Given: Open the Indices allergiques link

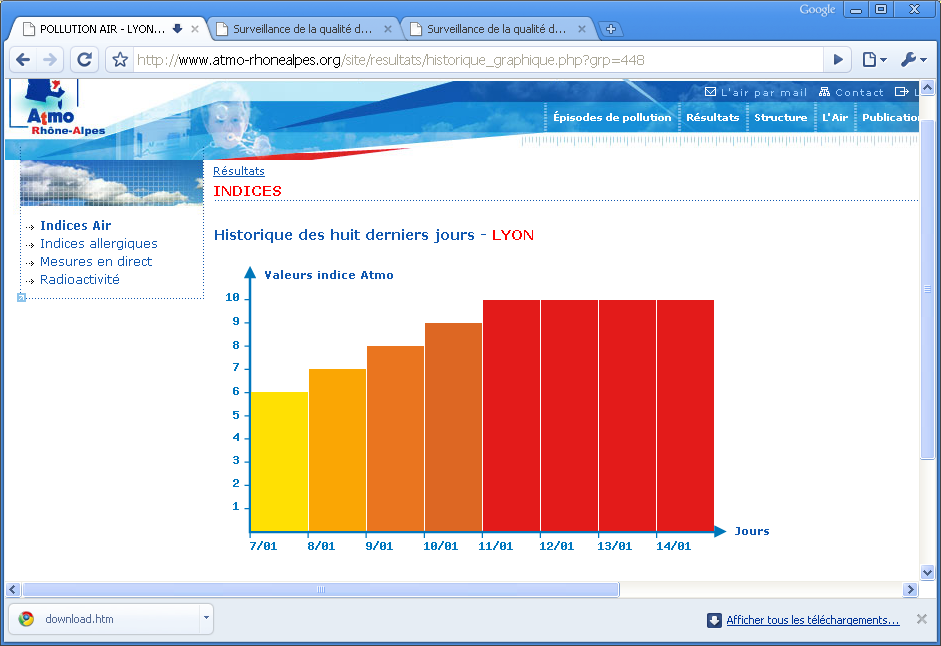Looking at the screenshot, I should click(98, 243).
